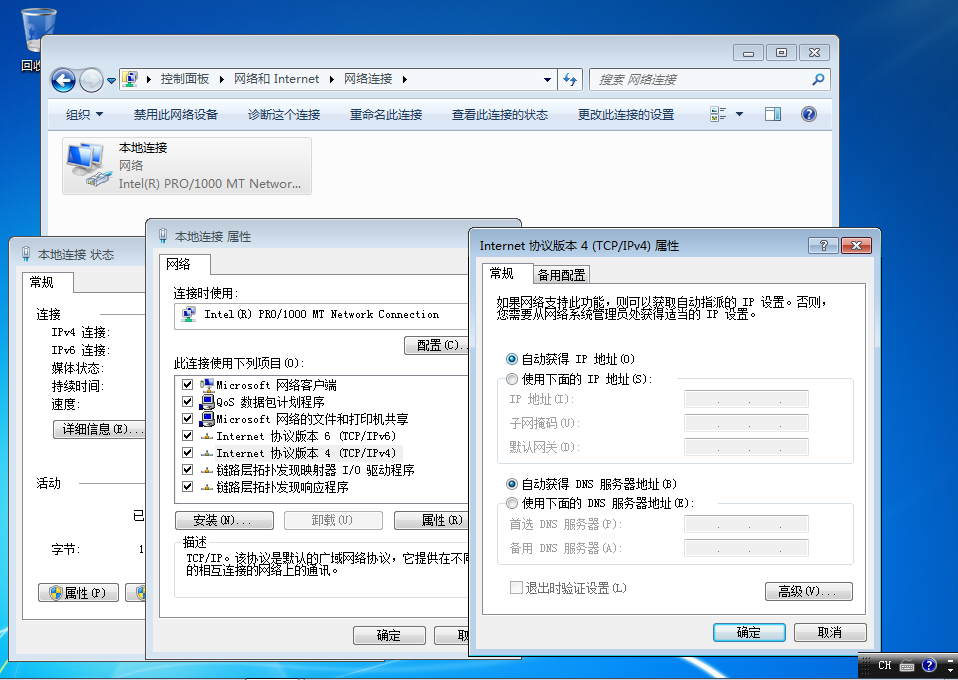Open the 高级 settings button
This screenshot has height=680, width=958.
tap(808, 591)
